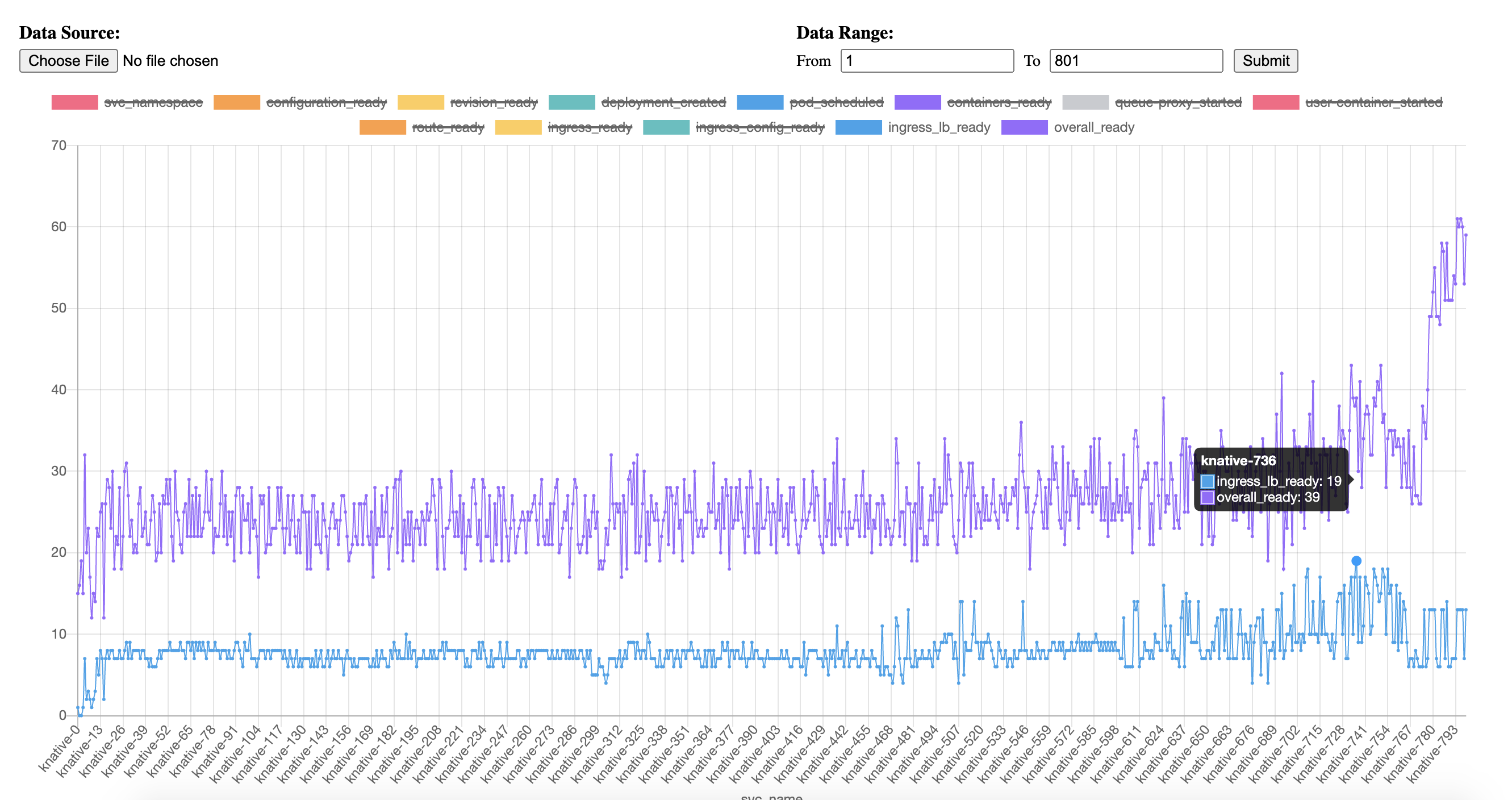Toggle ingress_ready legend entry

590,127
